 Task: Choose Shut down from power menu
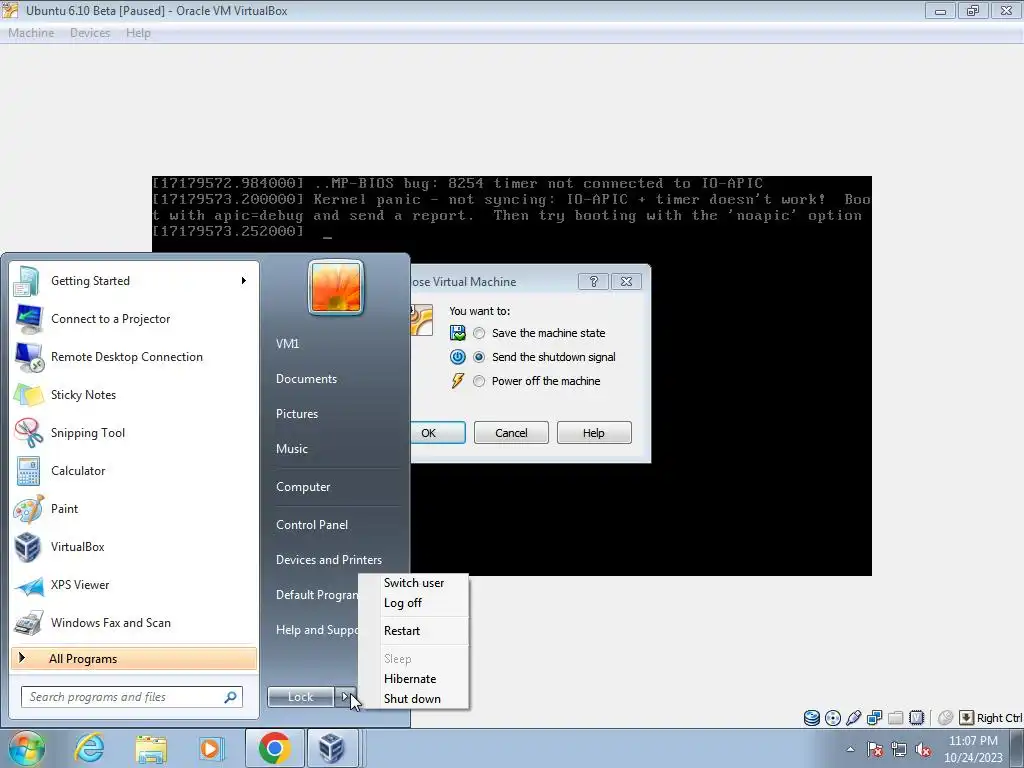414,699
